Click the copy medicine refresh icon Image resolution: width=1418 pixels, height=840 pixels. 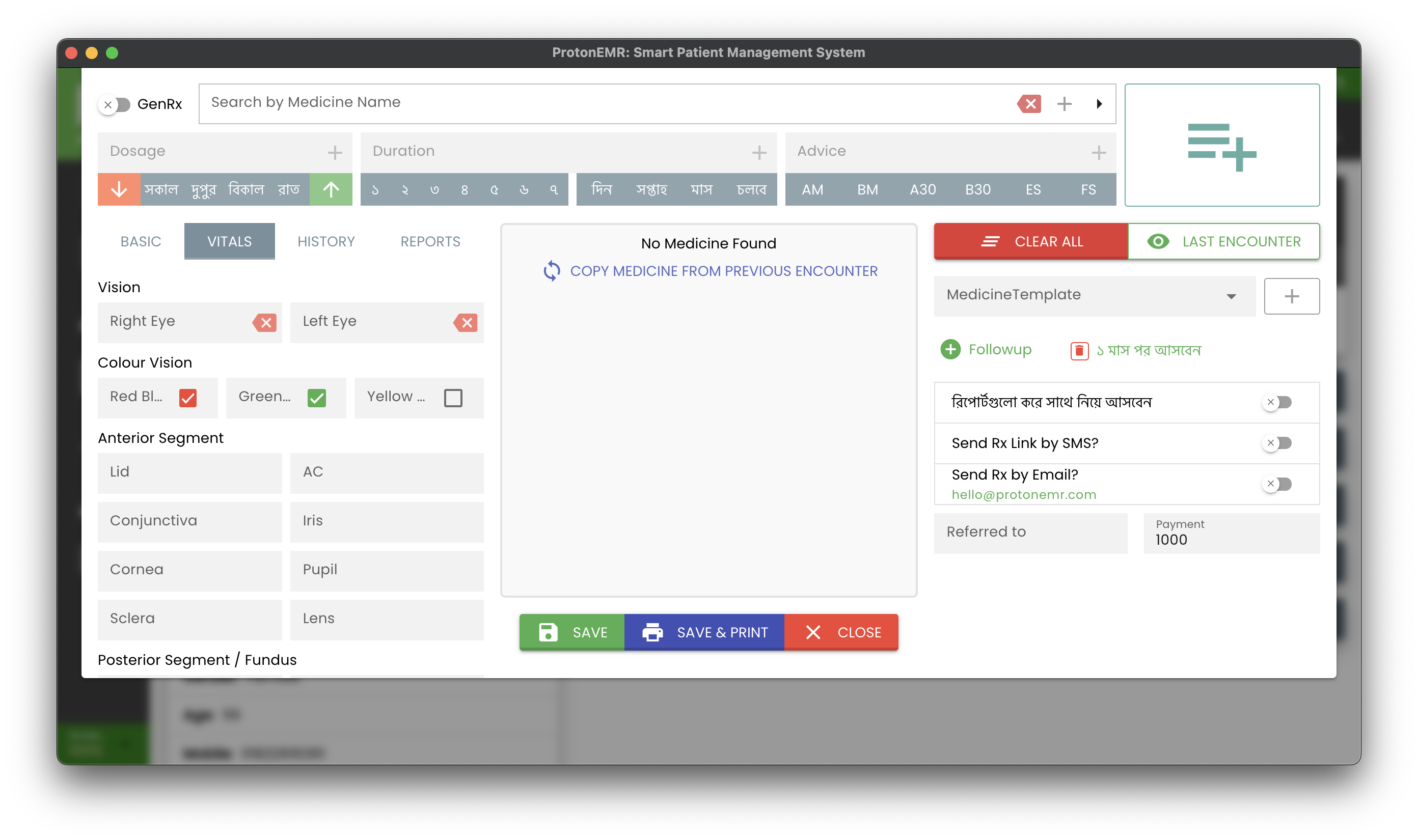tap(552, 271)
